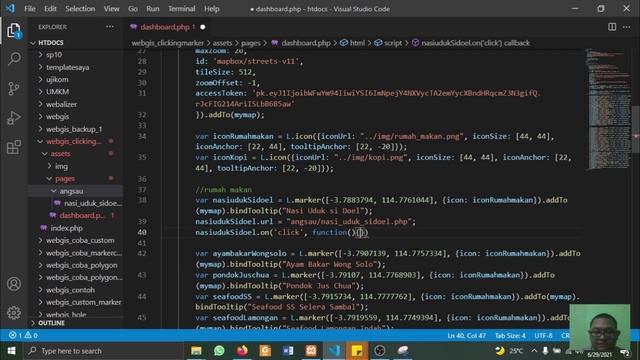Open the File menu

pyautogui.click(x=30, y=9)
